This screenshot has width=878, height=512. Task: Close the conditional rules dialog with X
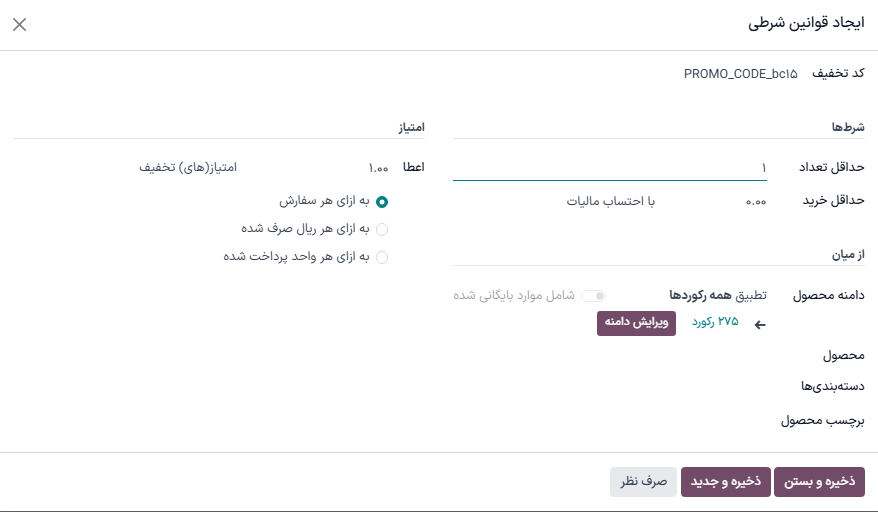click(19, 25)
